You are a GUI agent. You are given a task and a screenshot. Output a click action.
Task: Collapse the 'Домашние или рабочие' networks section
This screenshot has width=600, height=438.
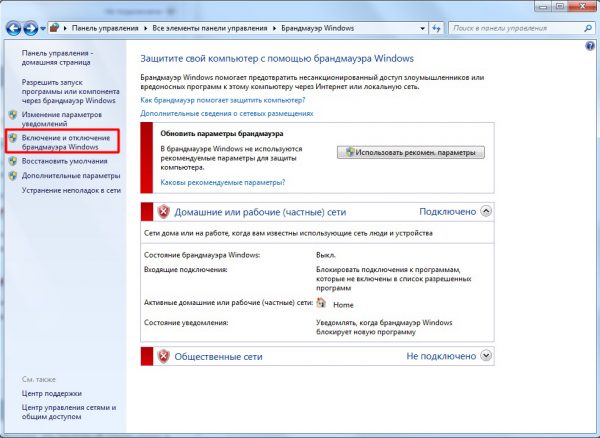click(486, 211)
